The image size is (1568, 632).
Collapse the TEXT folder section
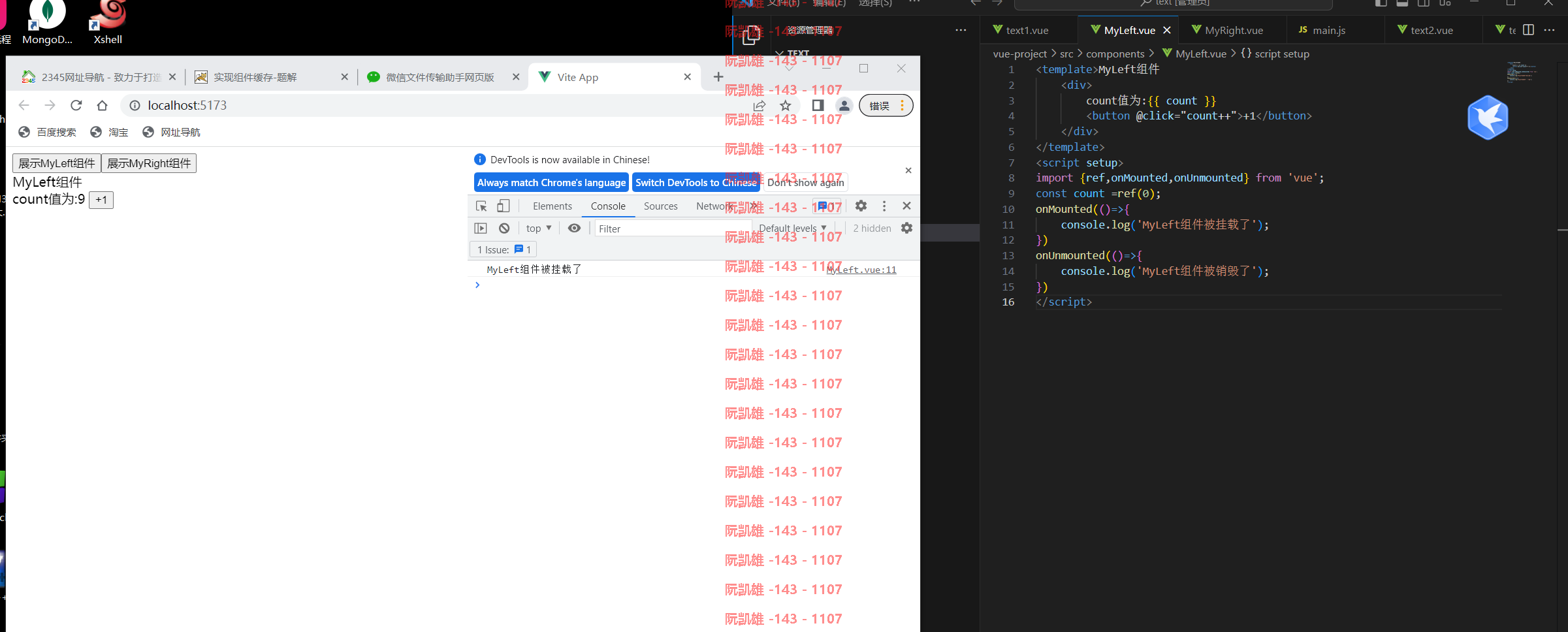[x=793, y=53]
